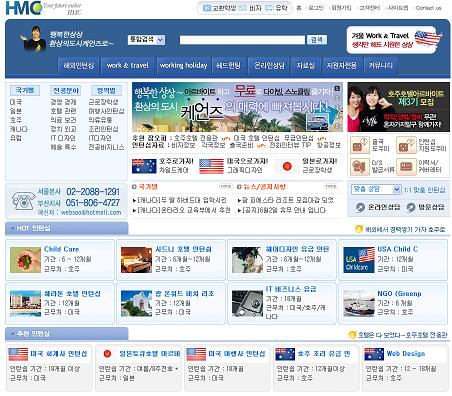Select the 국가별 tab in the left panel
The height and width of the screenshot is (396, 452).
coord(25,90)
